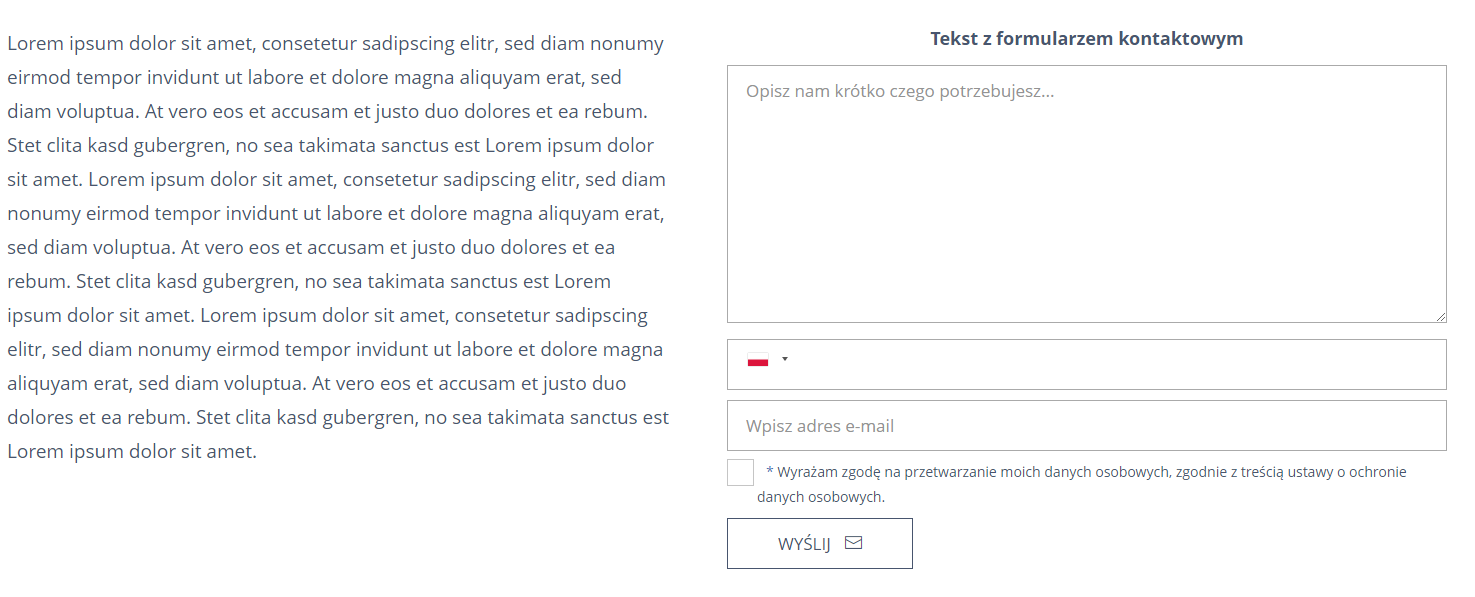
Task: Click the line starting 'Stet clita kasd gubergren, no sea takimata sanctus est Lorem ipsum dolor'
Action: [x=330, y=146]
